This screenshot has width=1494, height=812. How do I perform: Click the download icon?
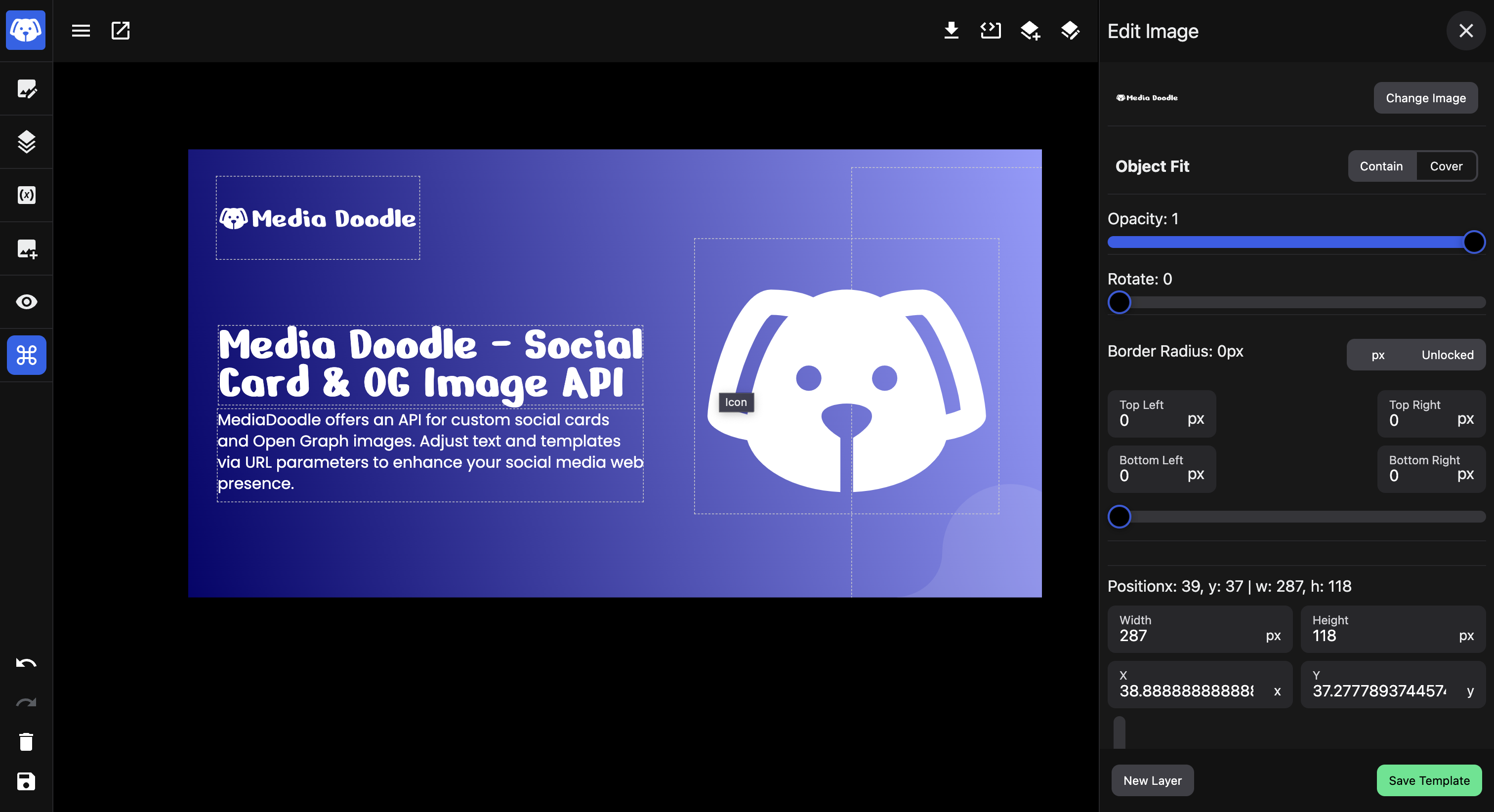951,30
